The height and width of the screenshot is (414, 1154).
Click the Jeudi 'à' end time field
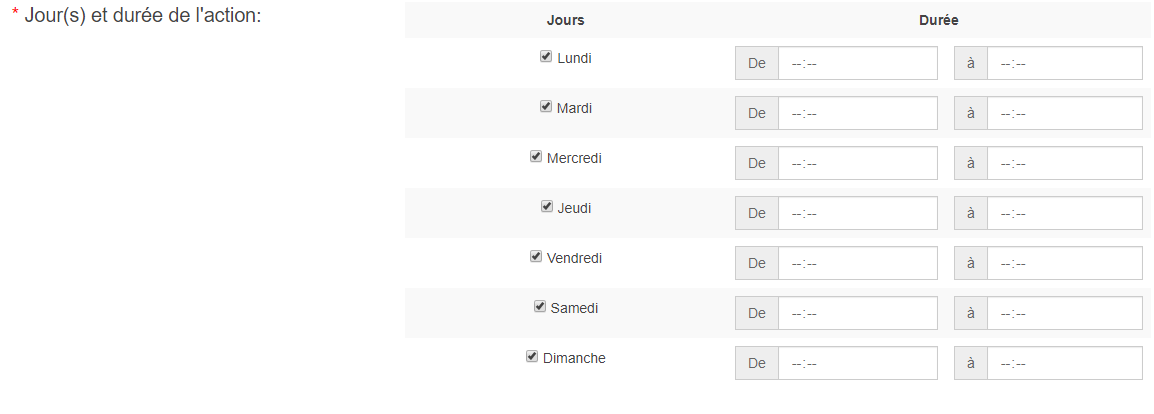(1065, 213)
